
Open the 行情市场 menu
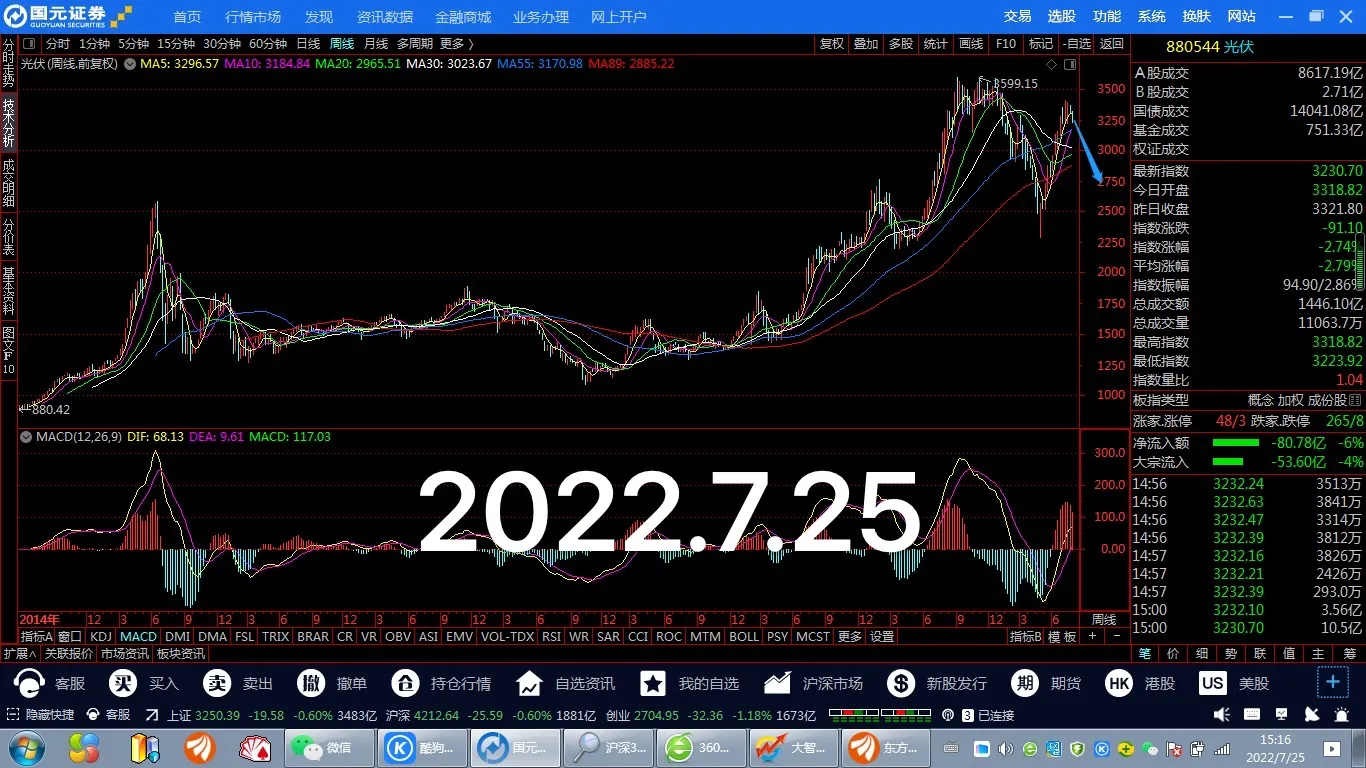coord(253,17)
